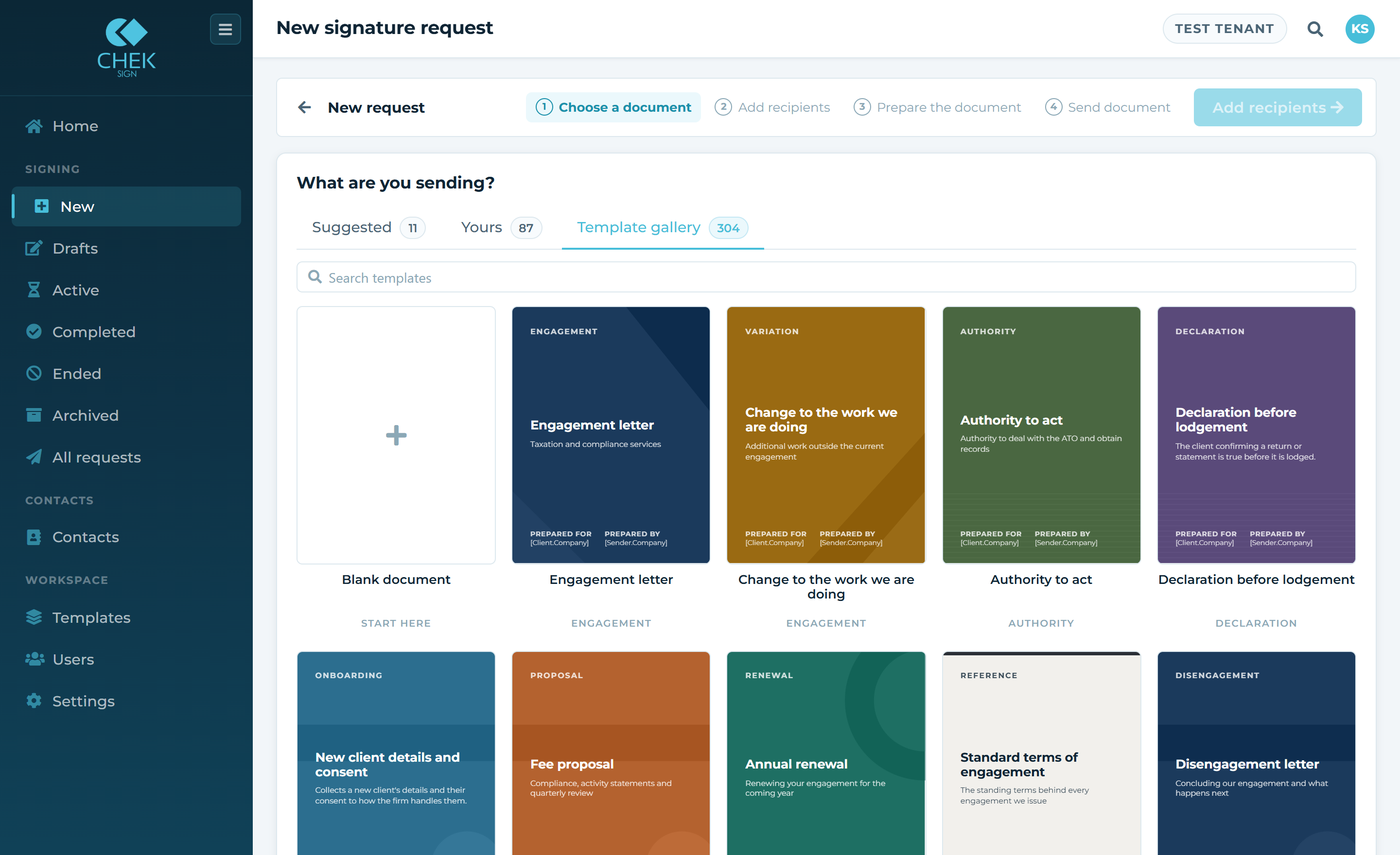1400x855 pixels.
Task: Click the 87 count badge on Yours
Action: pos(526,228)
